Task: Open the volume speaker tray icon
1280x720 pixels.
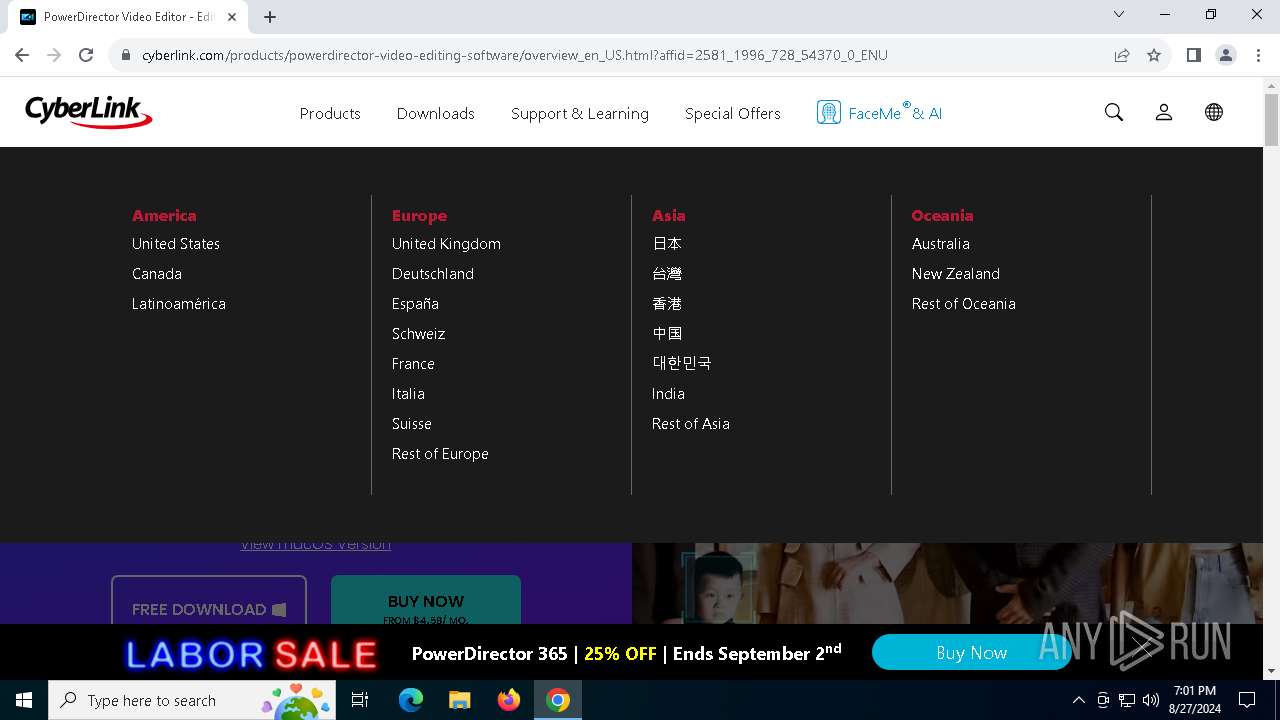Action: click(x=1151, y=700)
